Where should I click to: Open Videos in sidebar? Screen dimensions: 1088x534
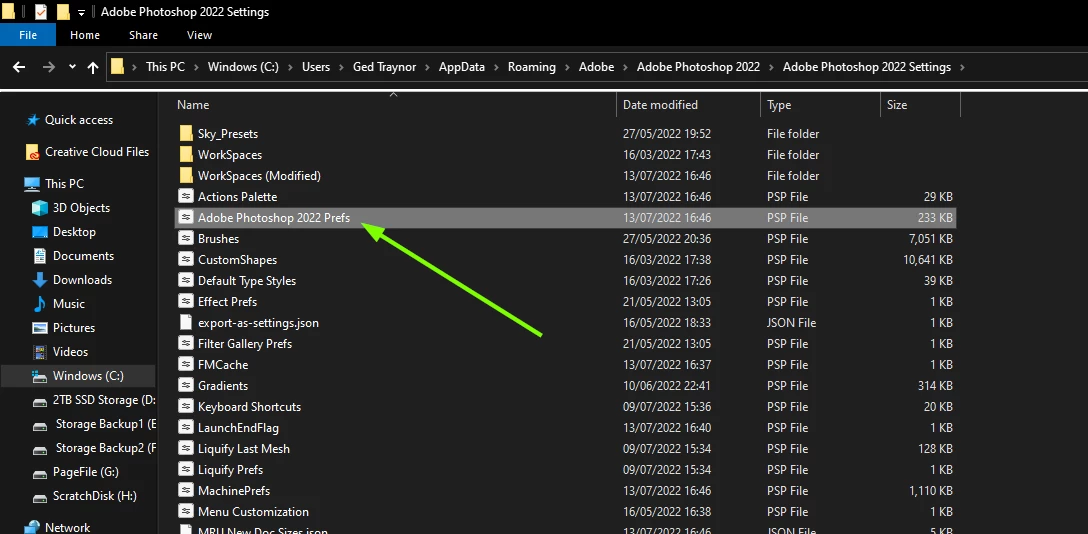(x=70, y=352)
